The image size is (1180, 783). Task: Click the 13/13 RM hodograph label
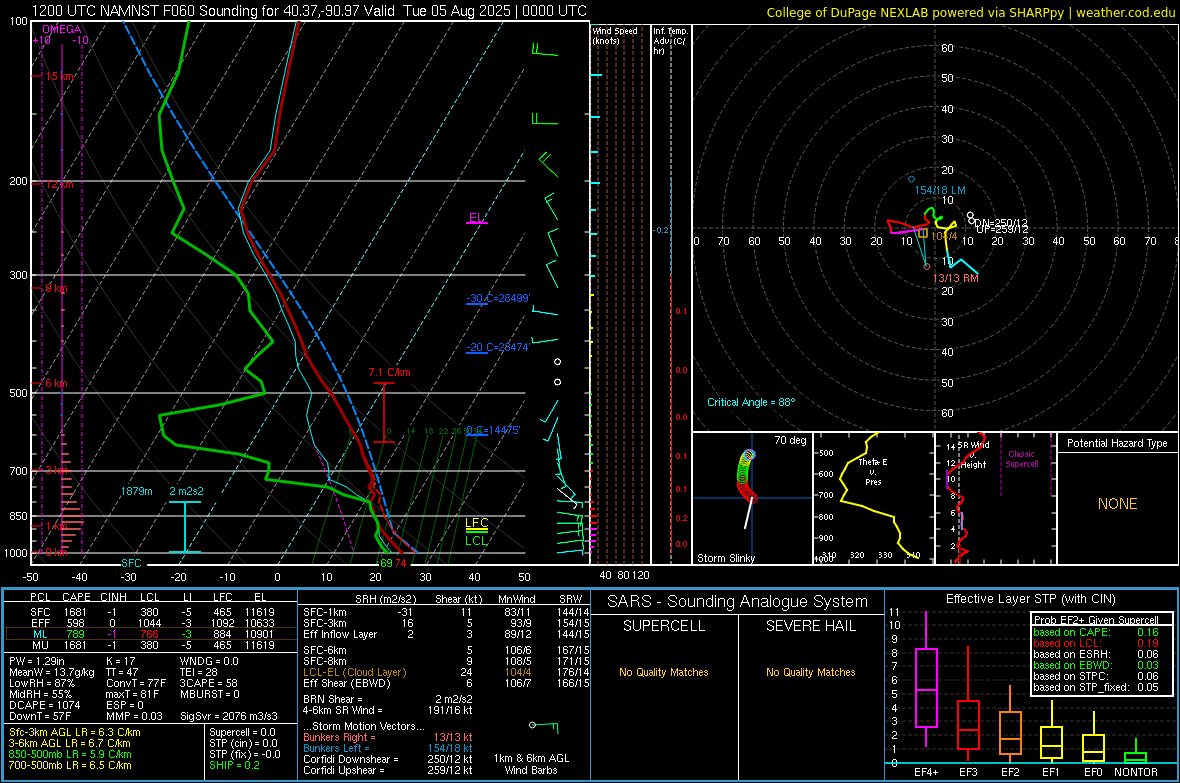point(956,278)
